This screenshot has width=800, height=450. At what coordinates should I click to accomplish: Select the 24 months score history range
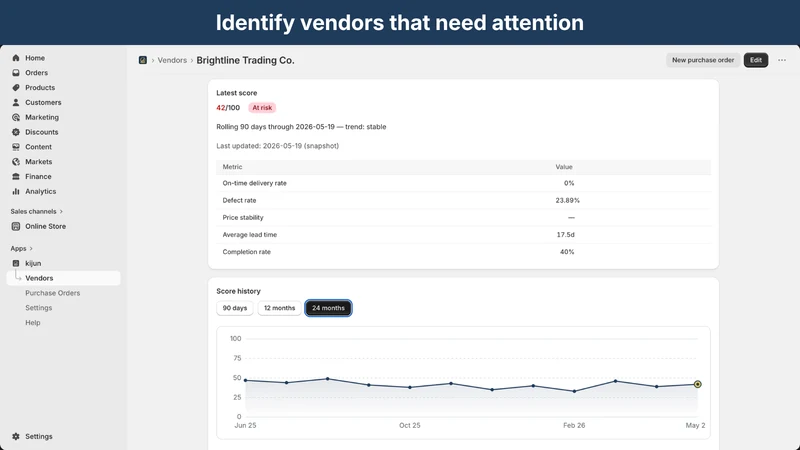pyautogui.click(x=328, y=308)
